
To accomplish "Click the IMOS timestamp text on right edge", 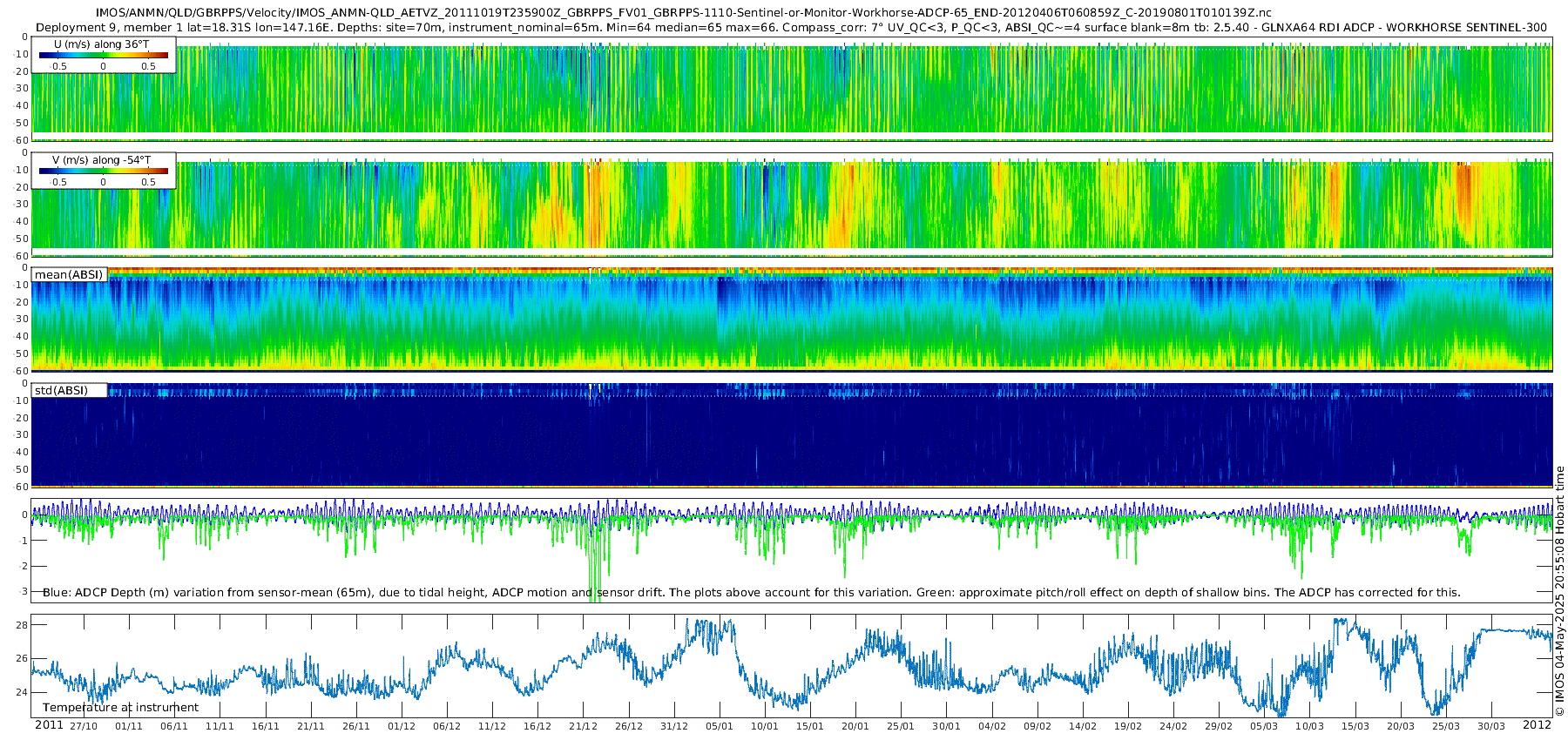I will [1560, 602].
